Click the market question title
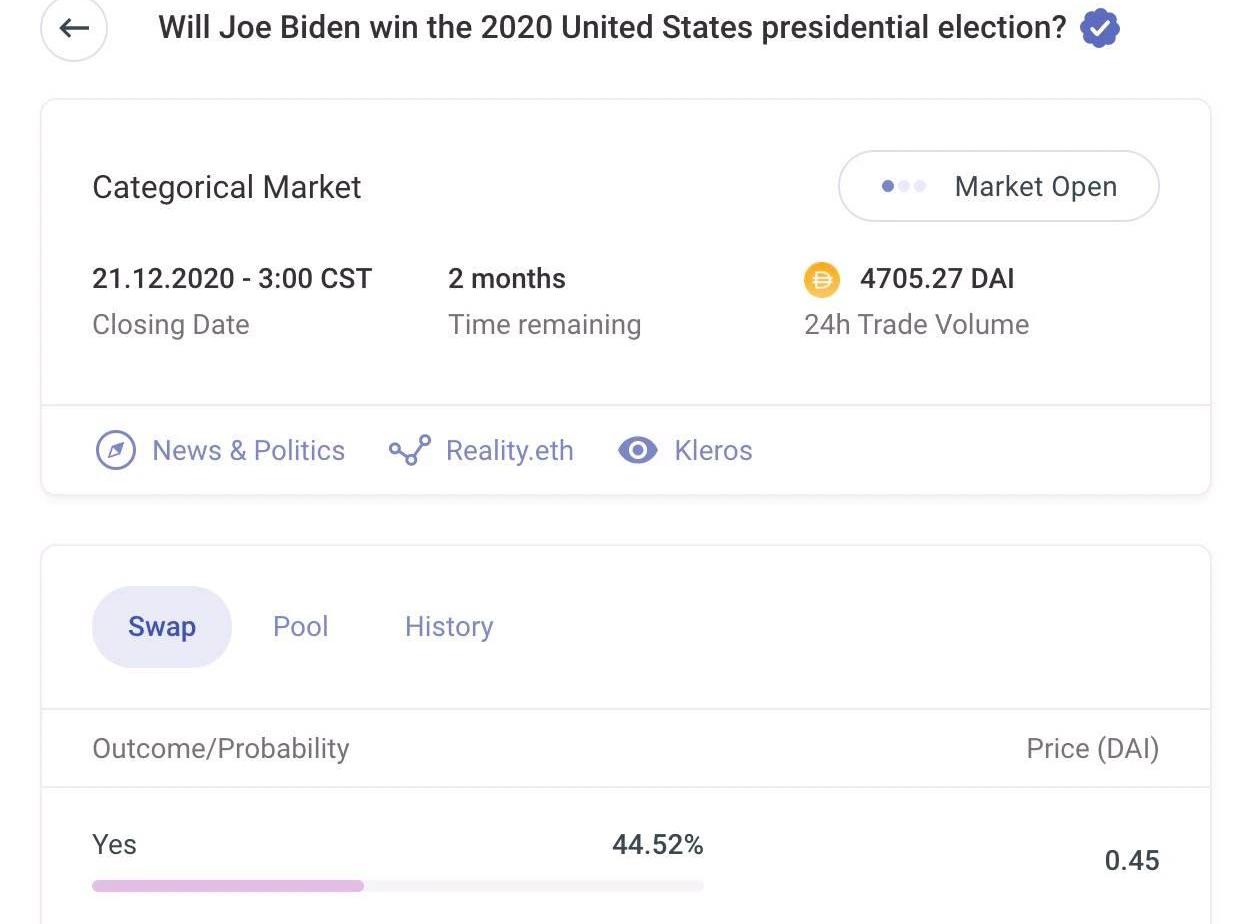 612,28
